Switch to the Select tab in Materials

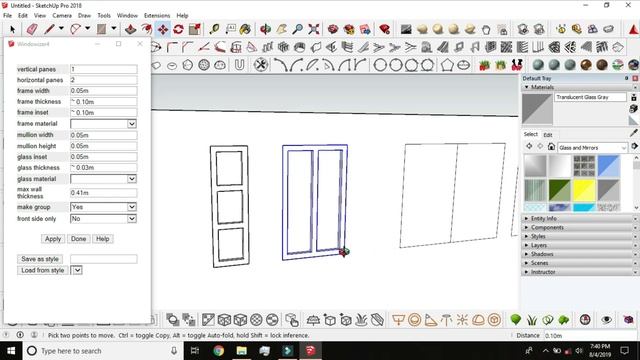coord(531,134)
